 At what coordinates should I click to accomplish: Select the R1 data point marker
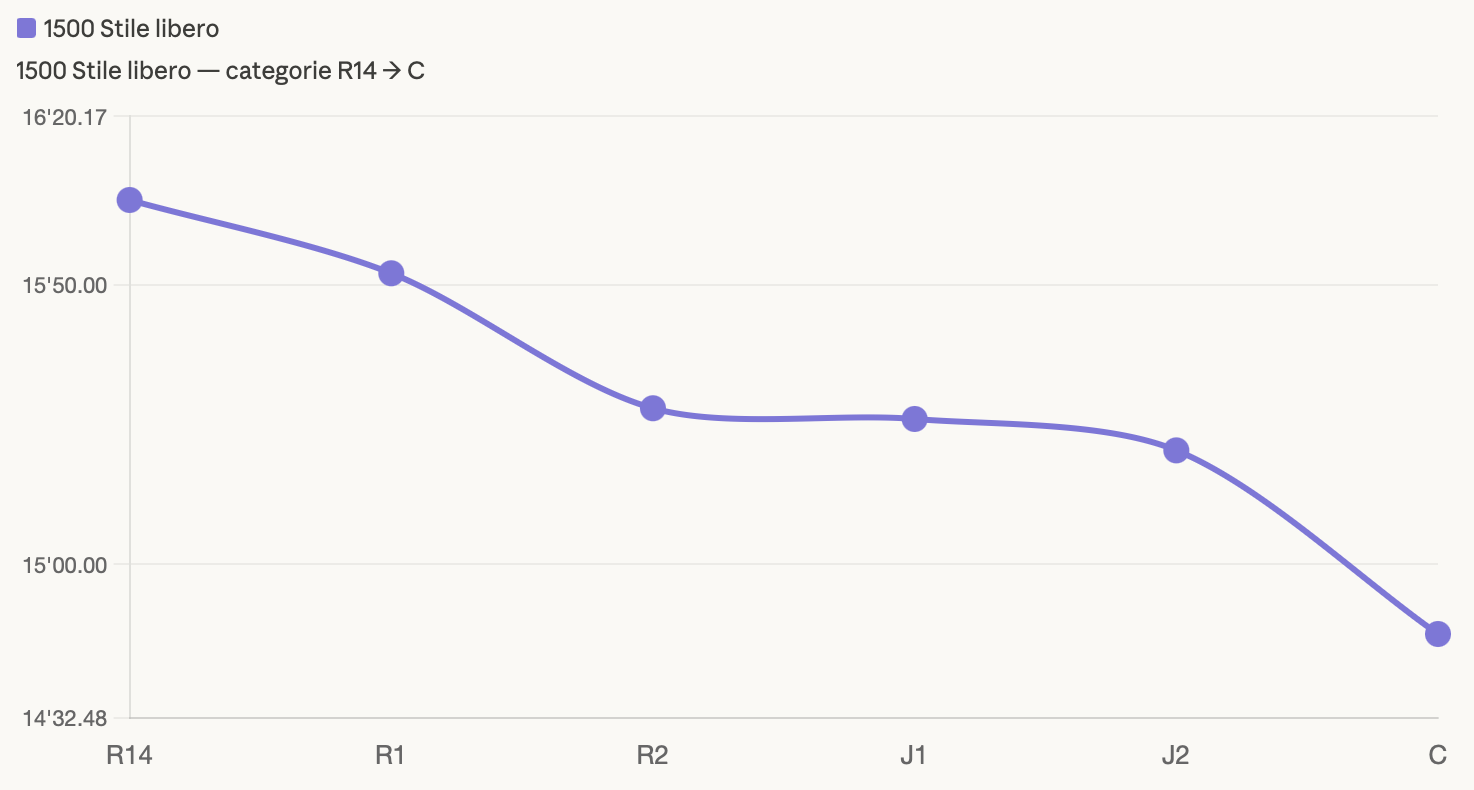[391, 273]
